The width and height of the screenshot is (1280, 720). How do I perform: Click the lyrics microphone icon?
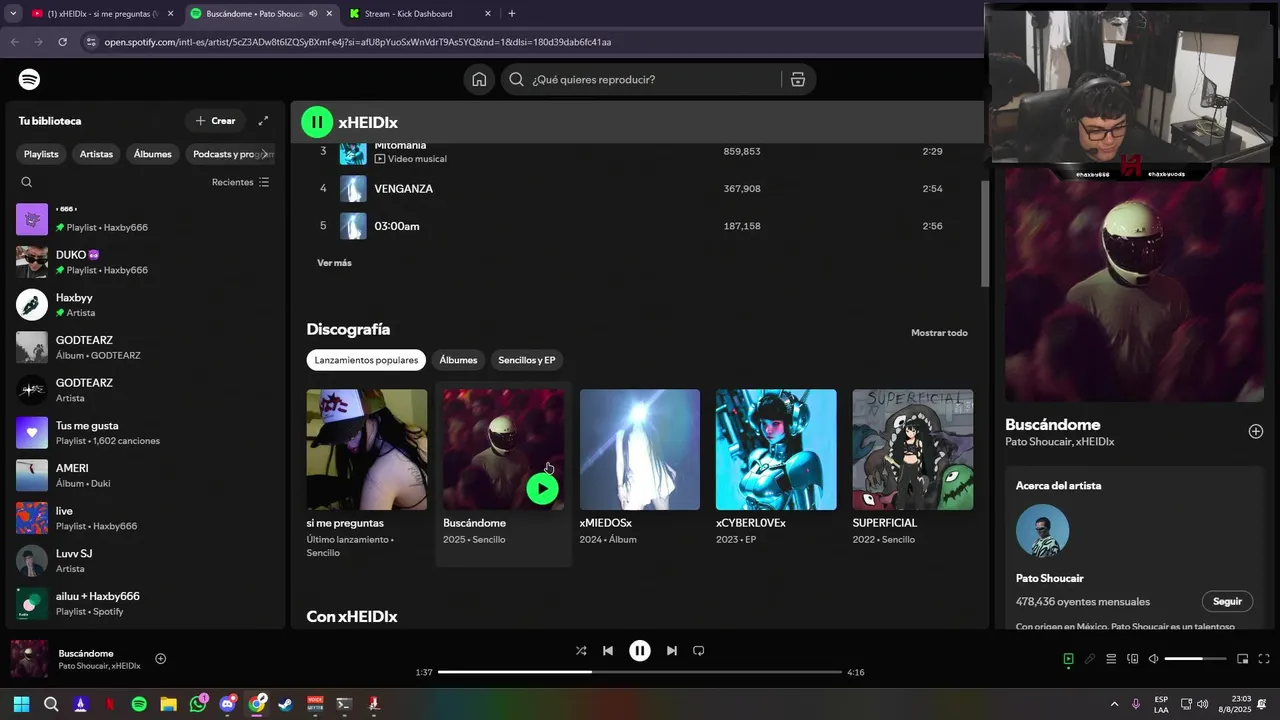point(1090,659)
